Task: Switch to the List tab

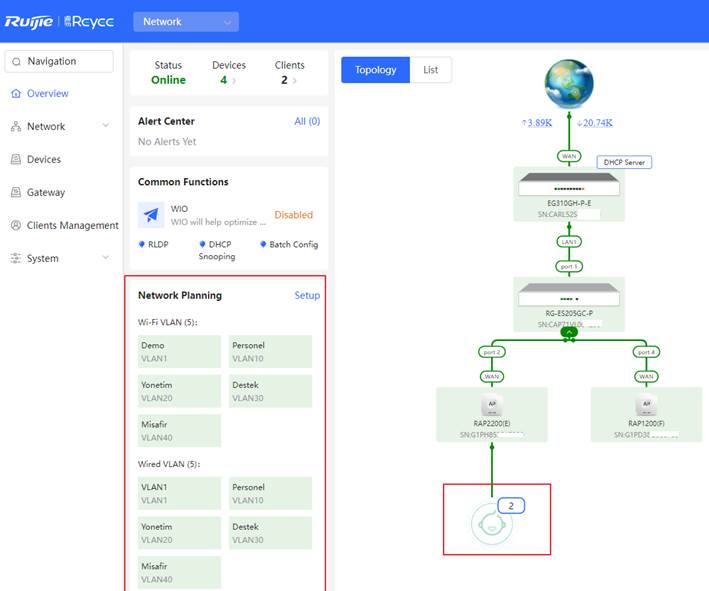Action: [x=431, y=70]
